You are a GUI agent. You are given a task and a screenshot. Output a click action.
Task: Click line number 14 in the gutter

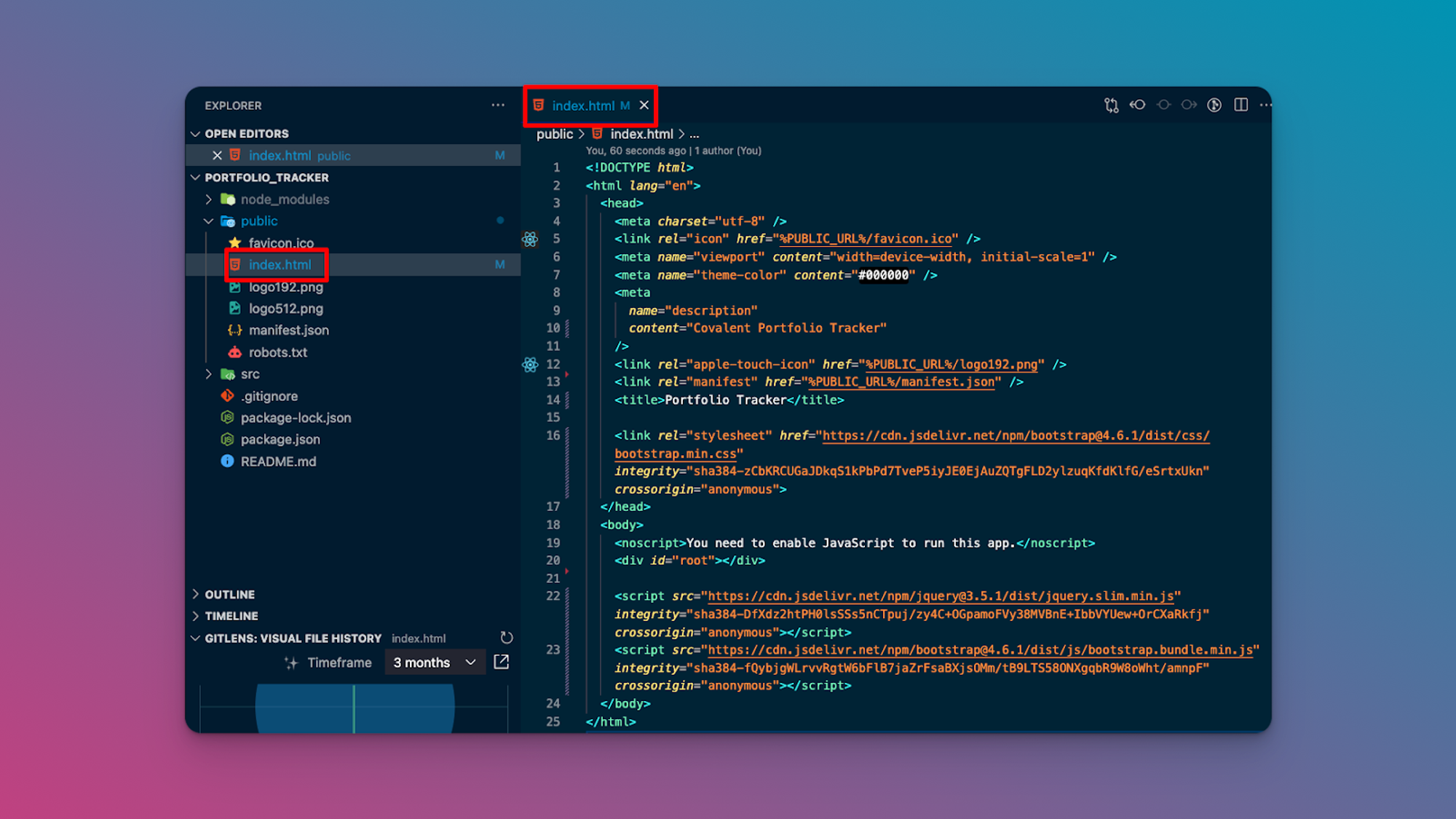553,400
